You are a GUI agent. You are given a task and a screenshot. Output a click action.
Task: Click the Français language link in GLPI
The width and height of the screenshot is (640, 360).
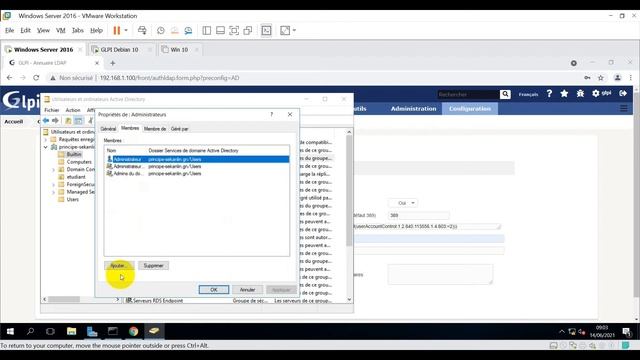point(529,94)
